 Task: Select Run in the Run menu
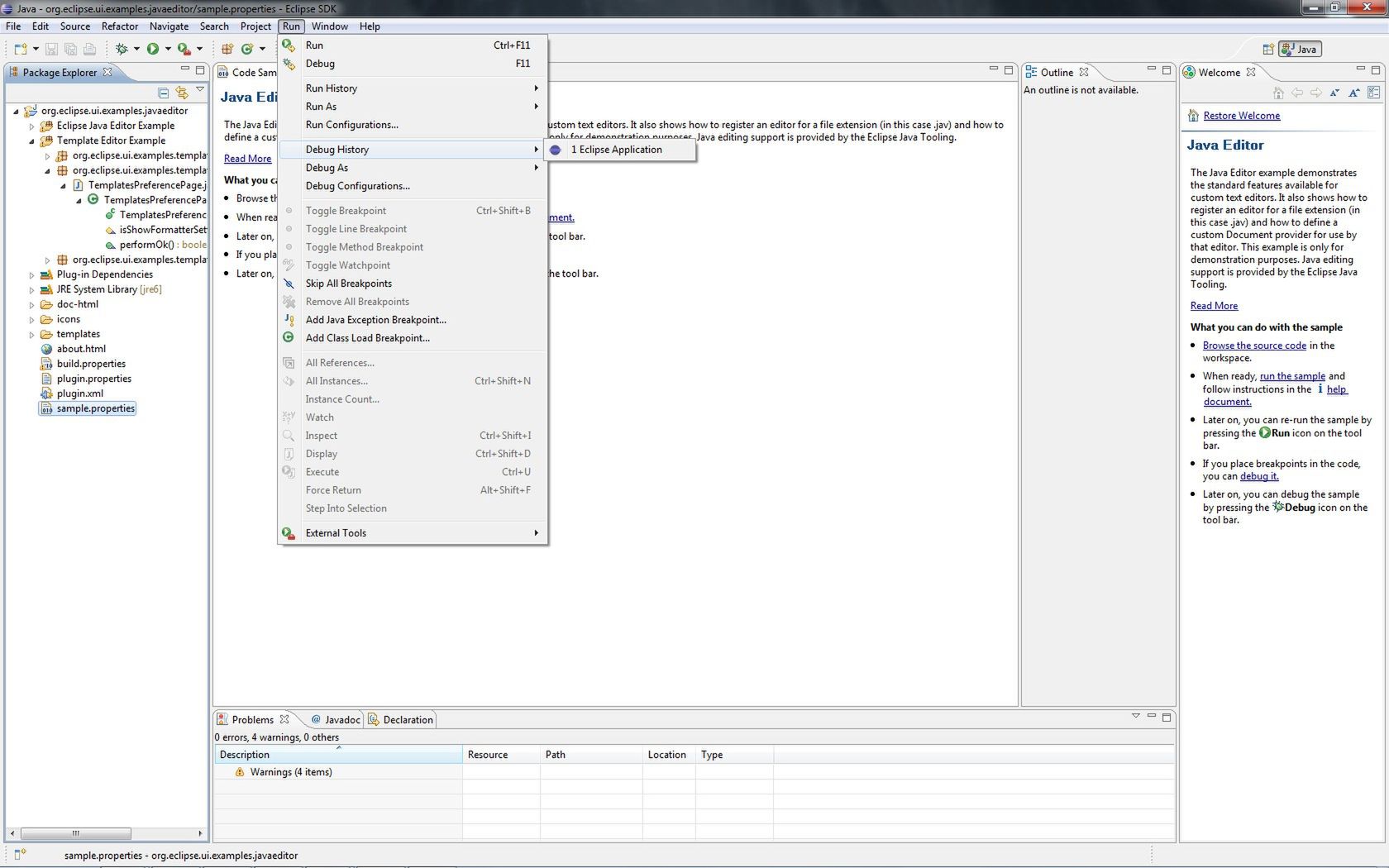[412, 45]
